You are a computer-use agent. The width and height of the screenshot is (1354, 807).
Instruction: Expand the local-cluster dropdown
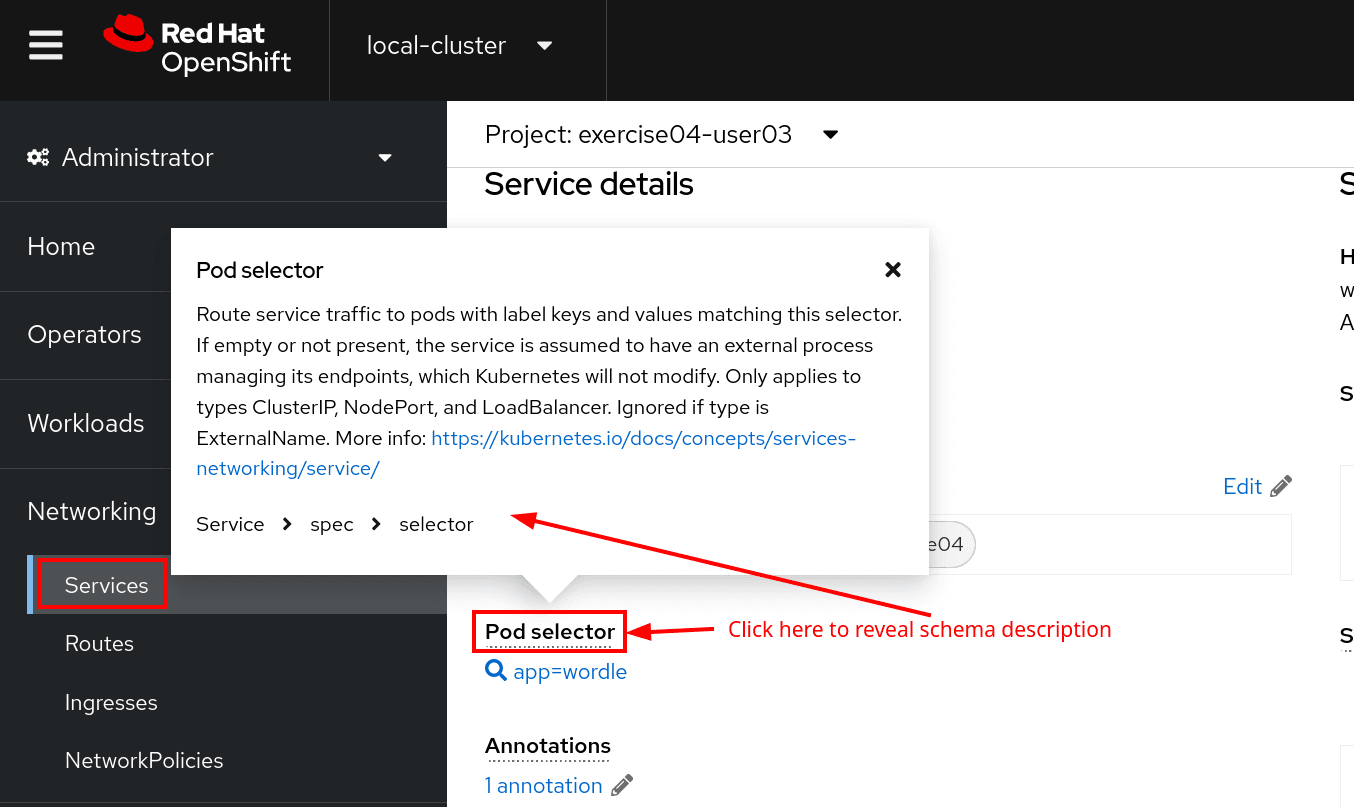544,46
